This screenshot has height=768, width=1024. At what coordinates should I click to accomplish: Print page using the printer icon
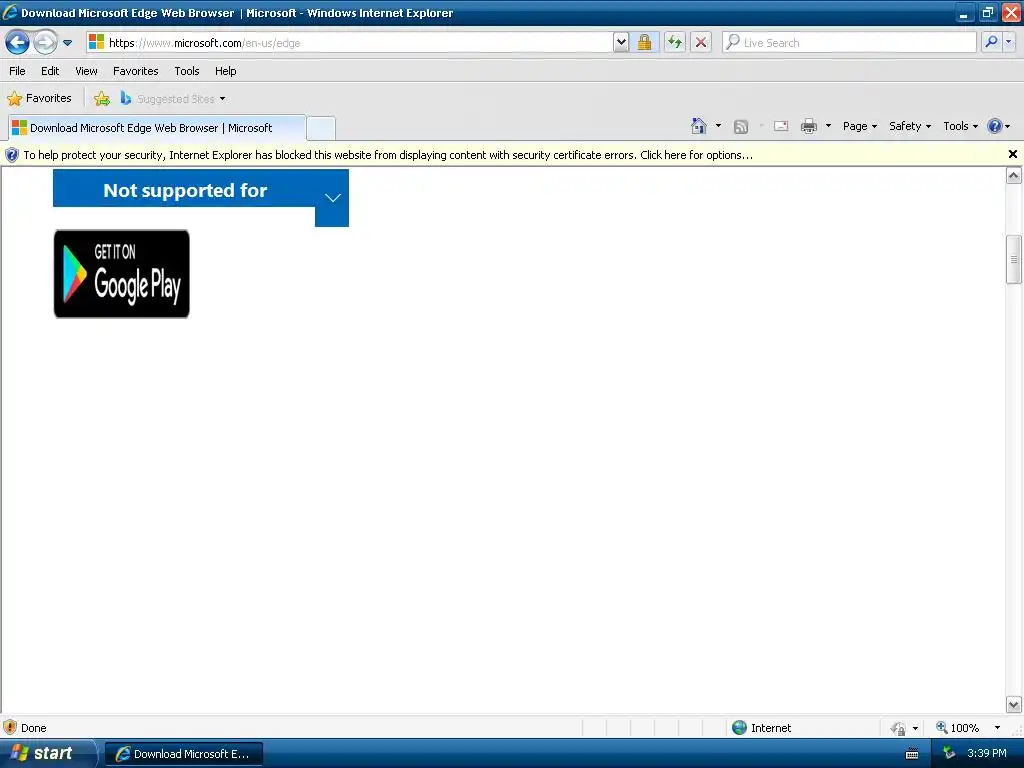pyautogui.click(x=809, y=126)
